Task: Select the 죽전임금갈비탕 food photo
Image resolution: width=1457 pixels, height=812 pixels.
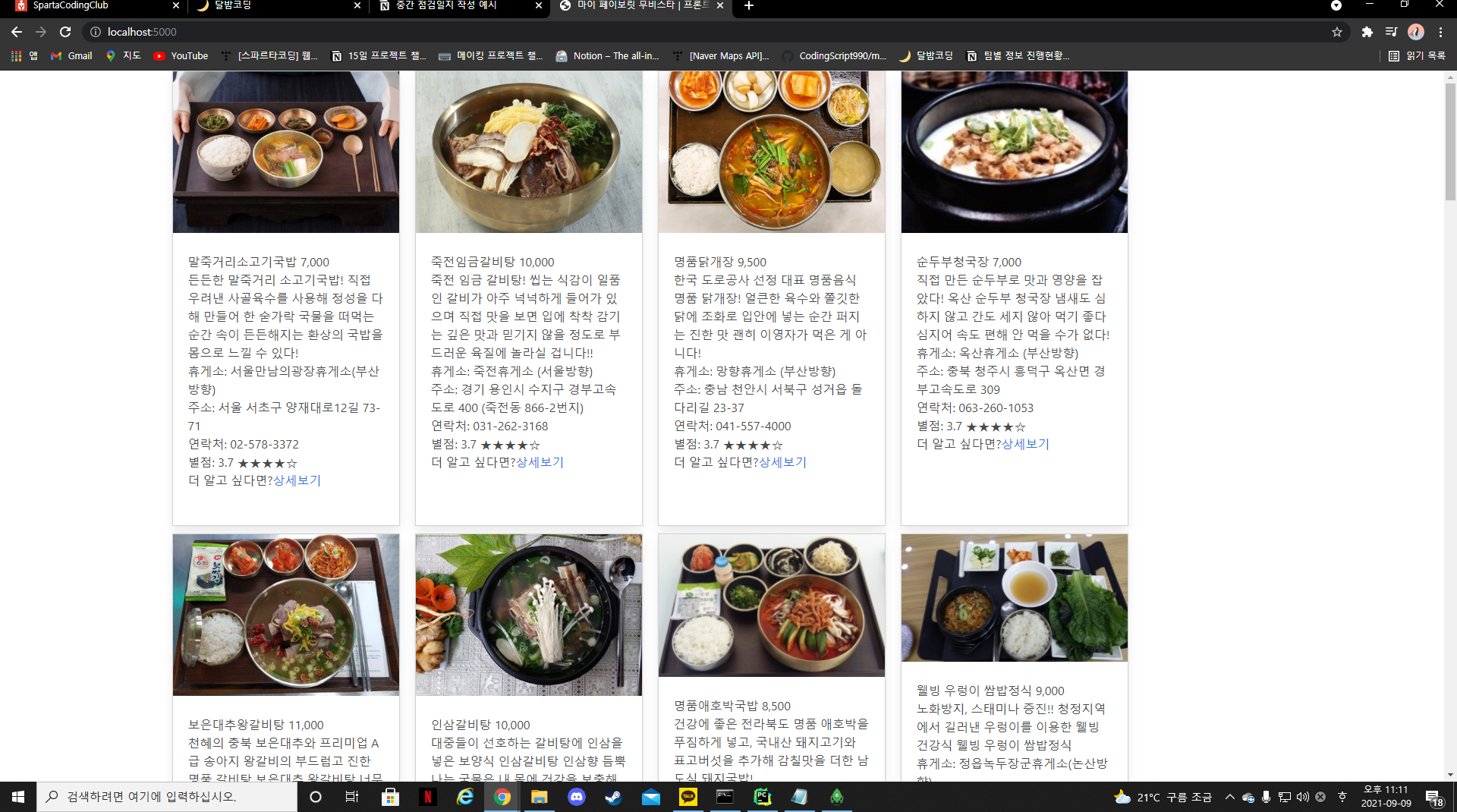Action: [529, 152]
